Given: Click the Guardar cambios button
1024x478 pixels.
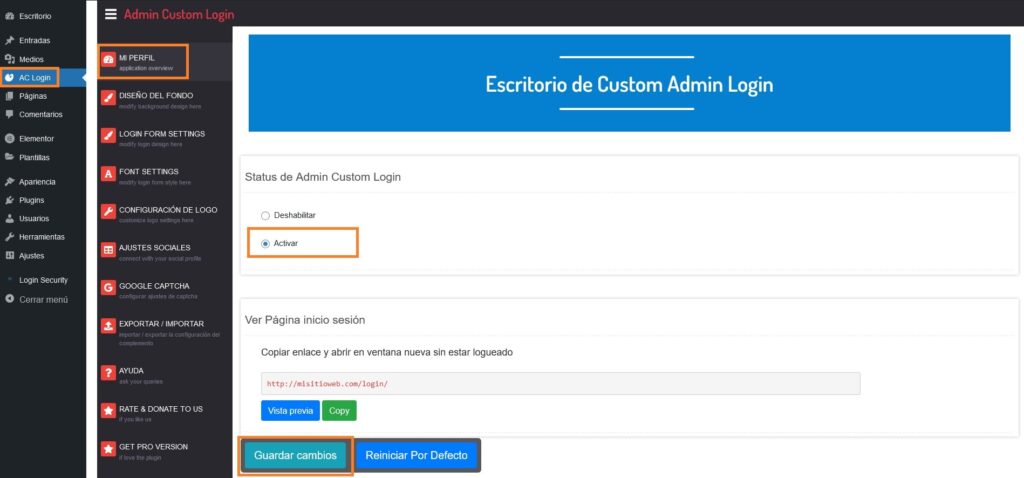Looking at the screenshot, I should coord(295,455).
